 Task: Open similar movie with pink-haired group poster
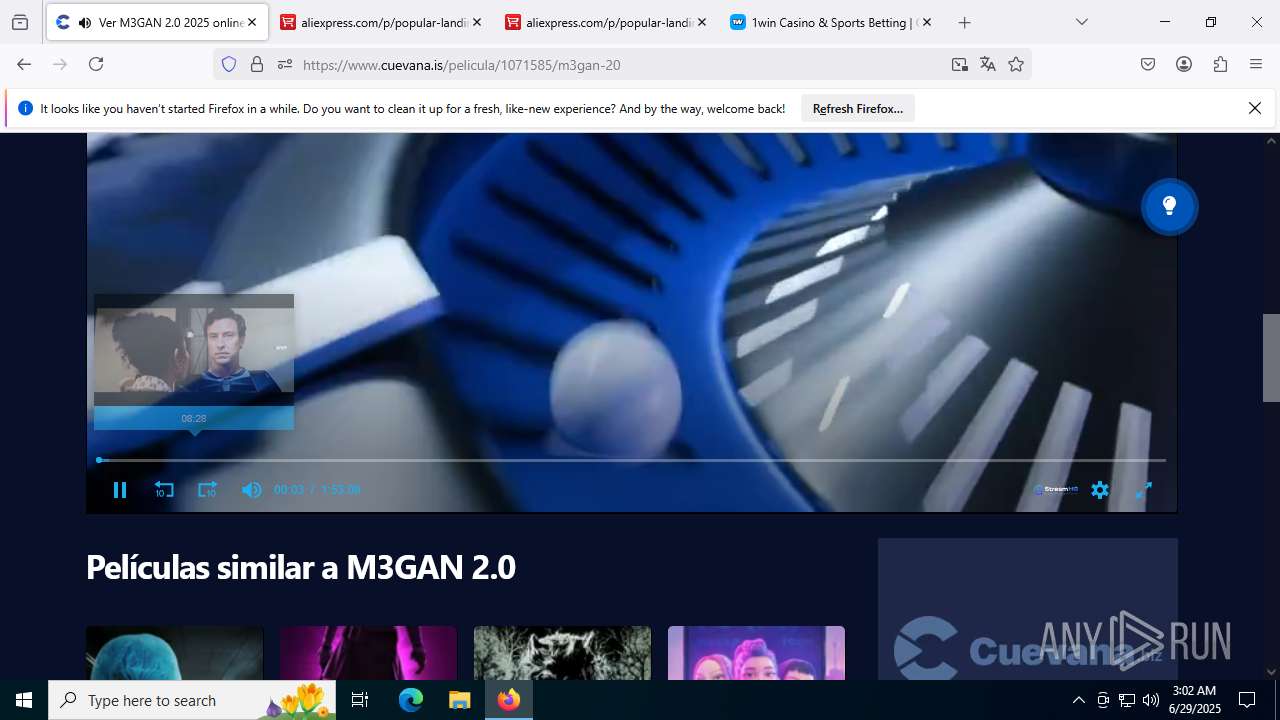pos(756,653)
